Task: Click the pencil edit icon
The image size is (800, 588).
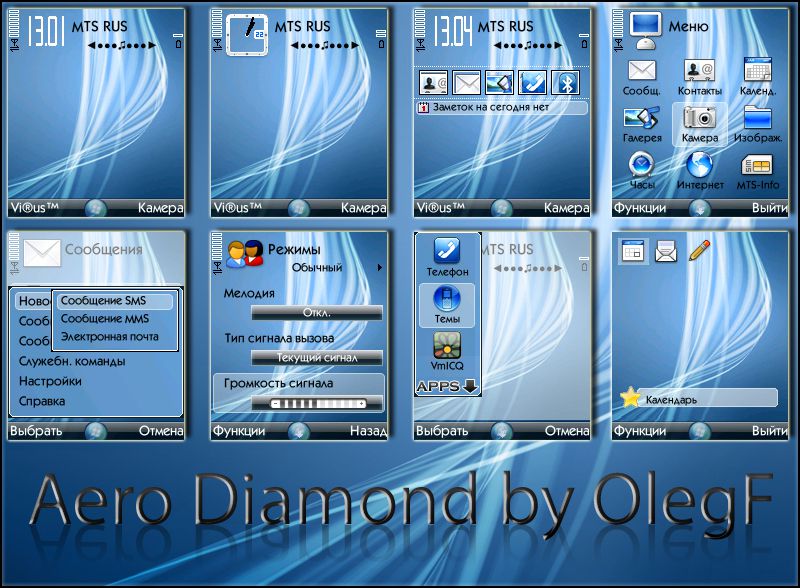Action: [x=699, y=251]
